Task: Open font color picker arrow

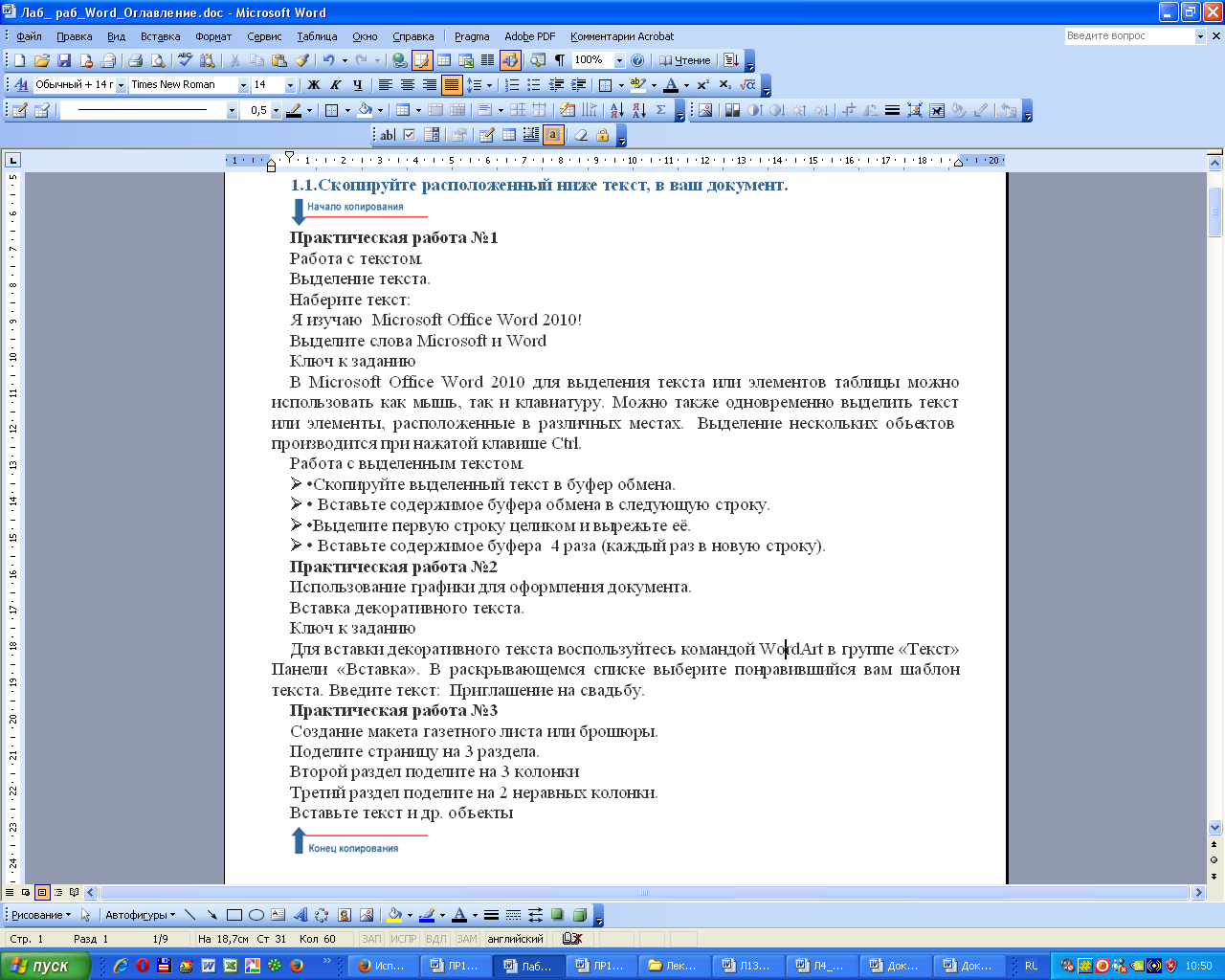Action: click(x=686, y=85)
